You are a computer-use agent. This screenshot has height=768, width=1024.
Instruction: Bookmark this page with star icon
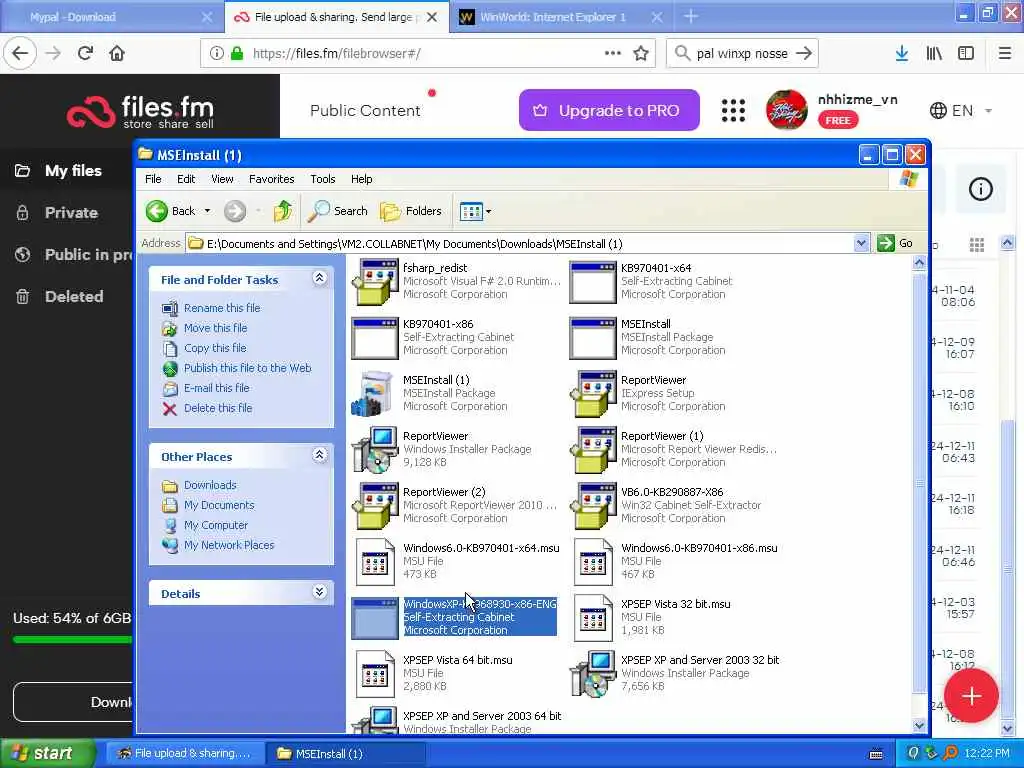(641, 53)
